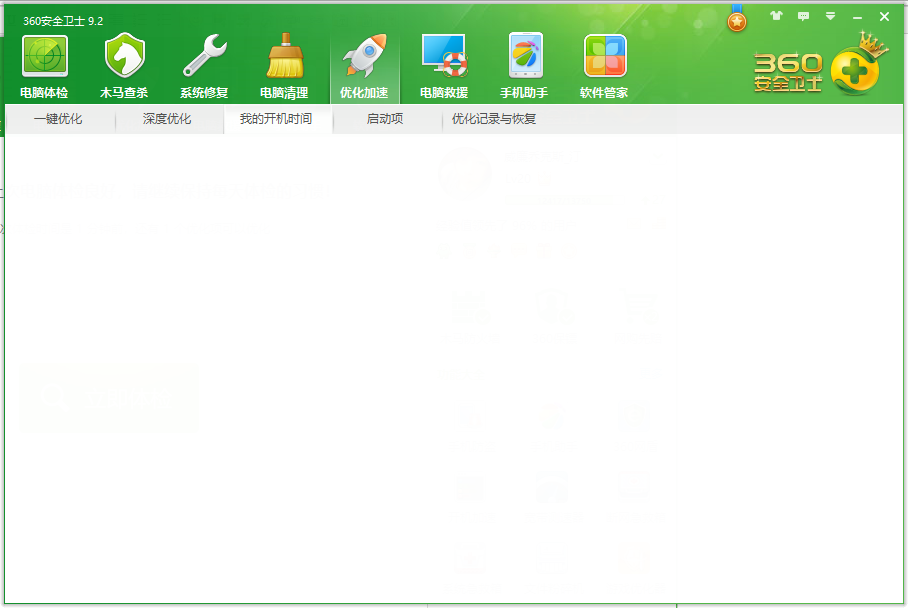The height and width of the screenshot is (608, 908).
Task: Open 优化记录与恢复 tab
Action: click(x=494, y=119)
